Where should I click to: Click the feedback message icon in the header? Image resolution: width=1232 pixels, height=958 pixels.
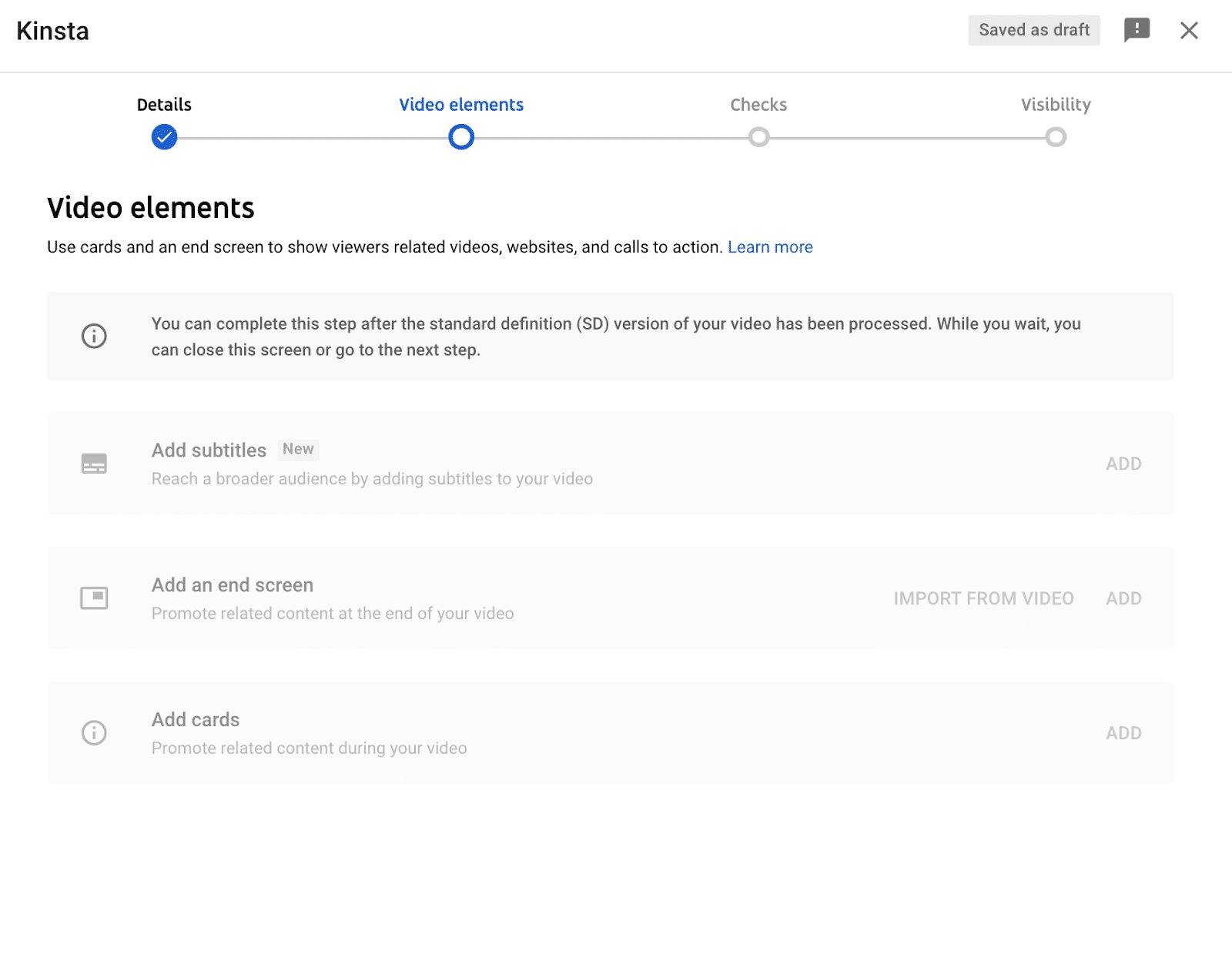tap(1137, 30)
